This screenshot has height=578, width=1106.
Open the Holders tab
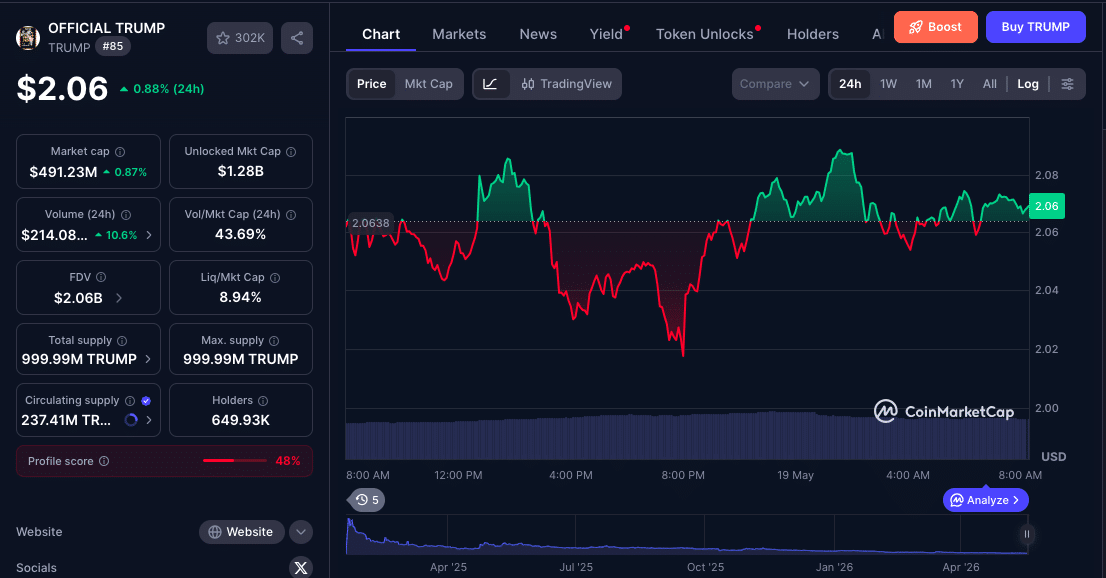813,34
